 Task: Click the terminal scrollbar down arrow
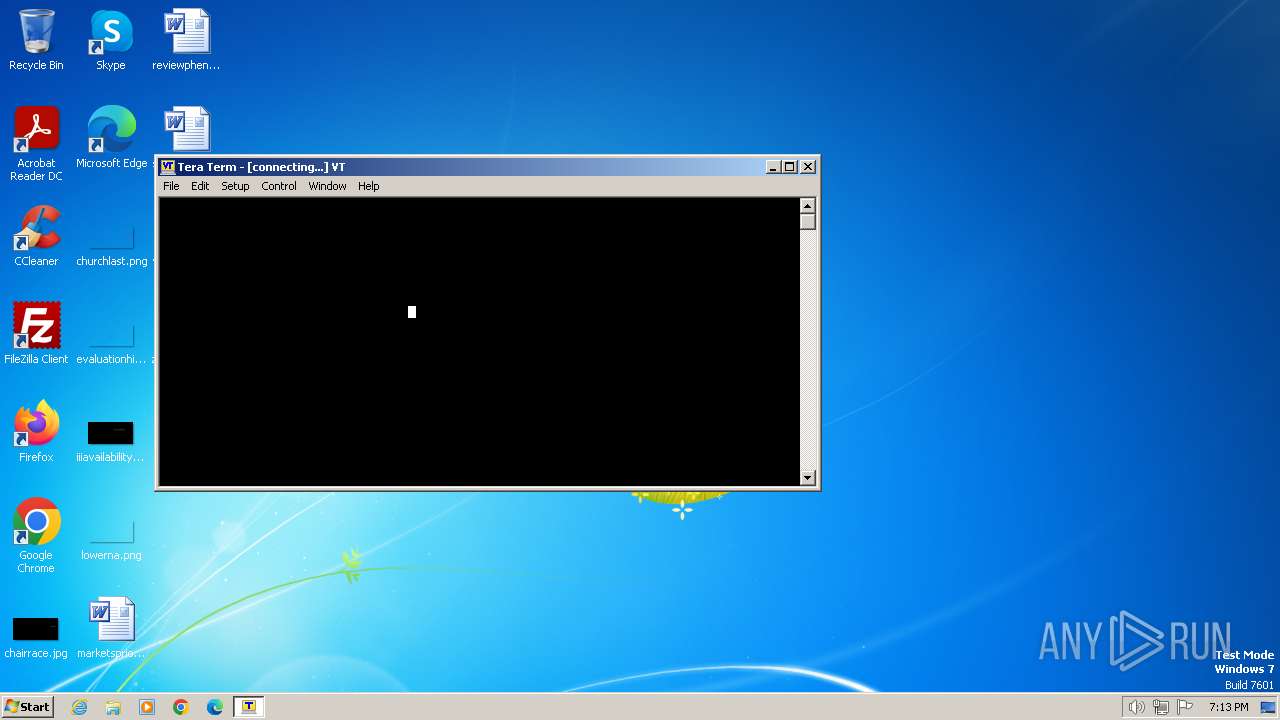(808, 478)
